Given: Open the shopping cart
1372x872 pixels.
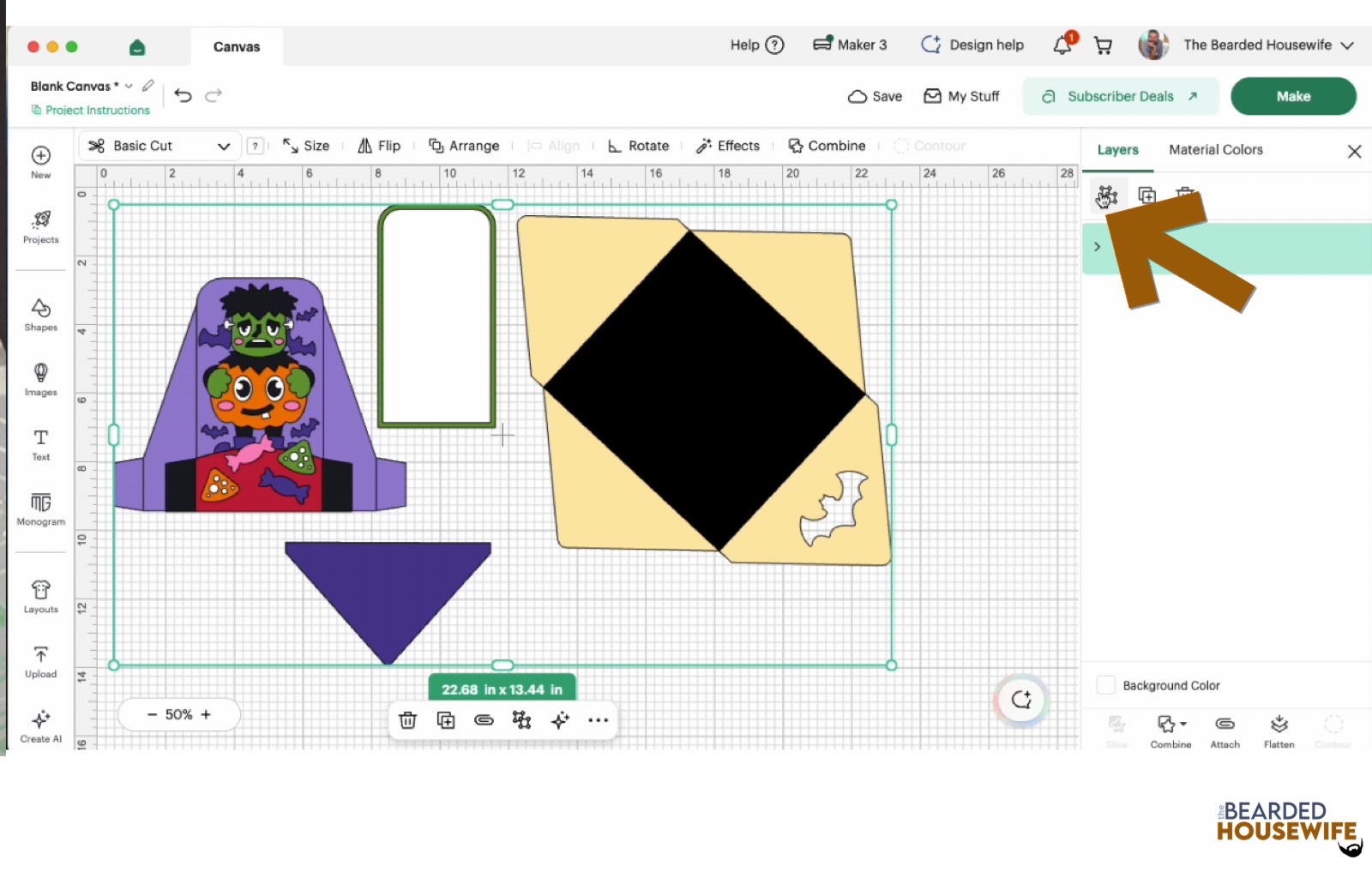Looking at the screenshot, I should click(x=1104, y=45).
